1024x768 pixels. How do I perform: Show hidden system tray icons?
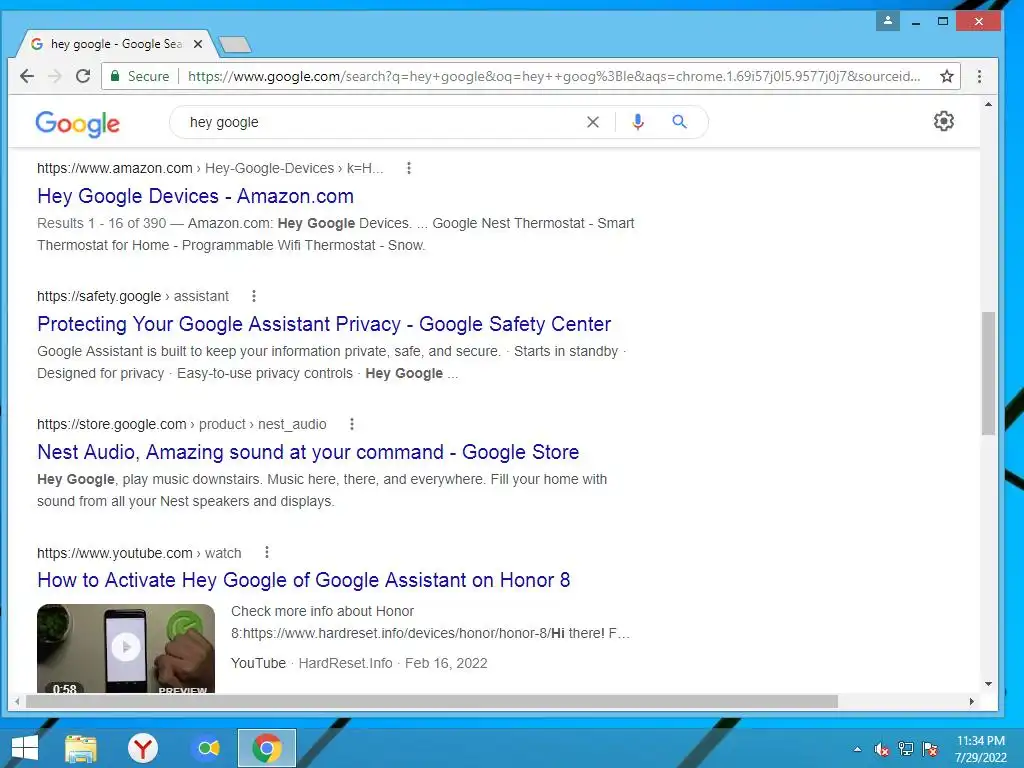coord(857,749)
